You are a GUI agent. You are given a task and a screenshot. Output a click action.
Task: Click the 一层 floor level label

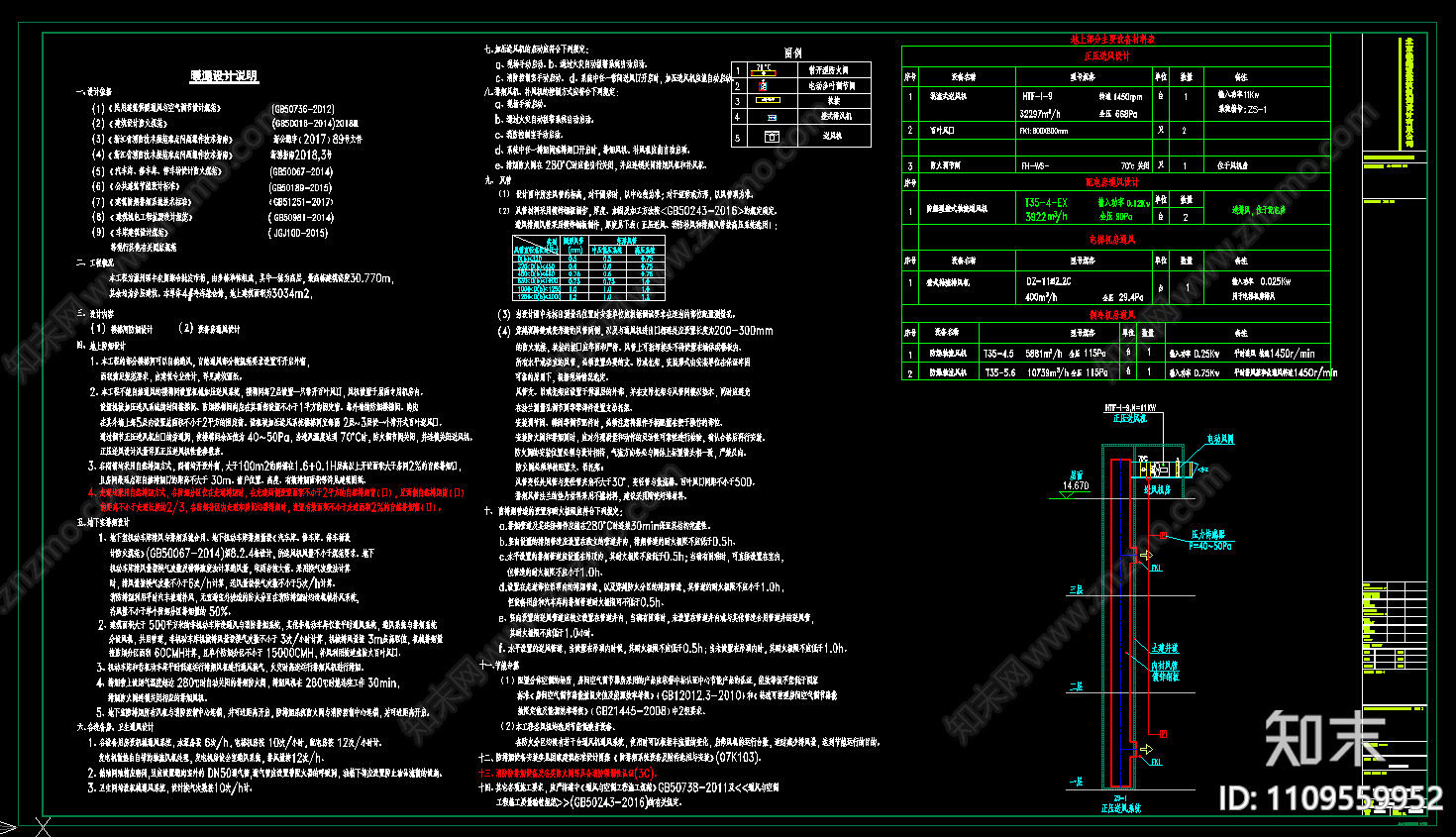[1077, 783]
